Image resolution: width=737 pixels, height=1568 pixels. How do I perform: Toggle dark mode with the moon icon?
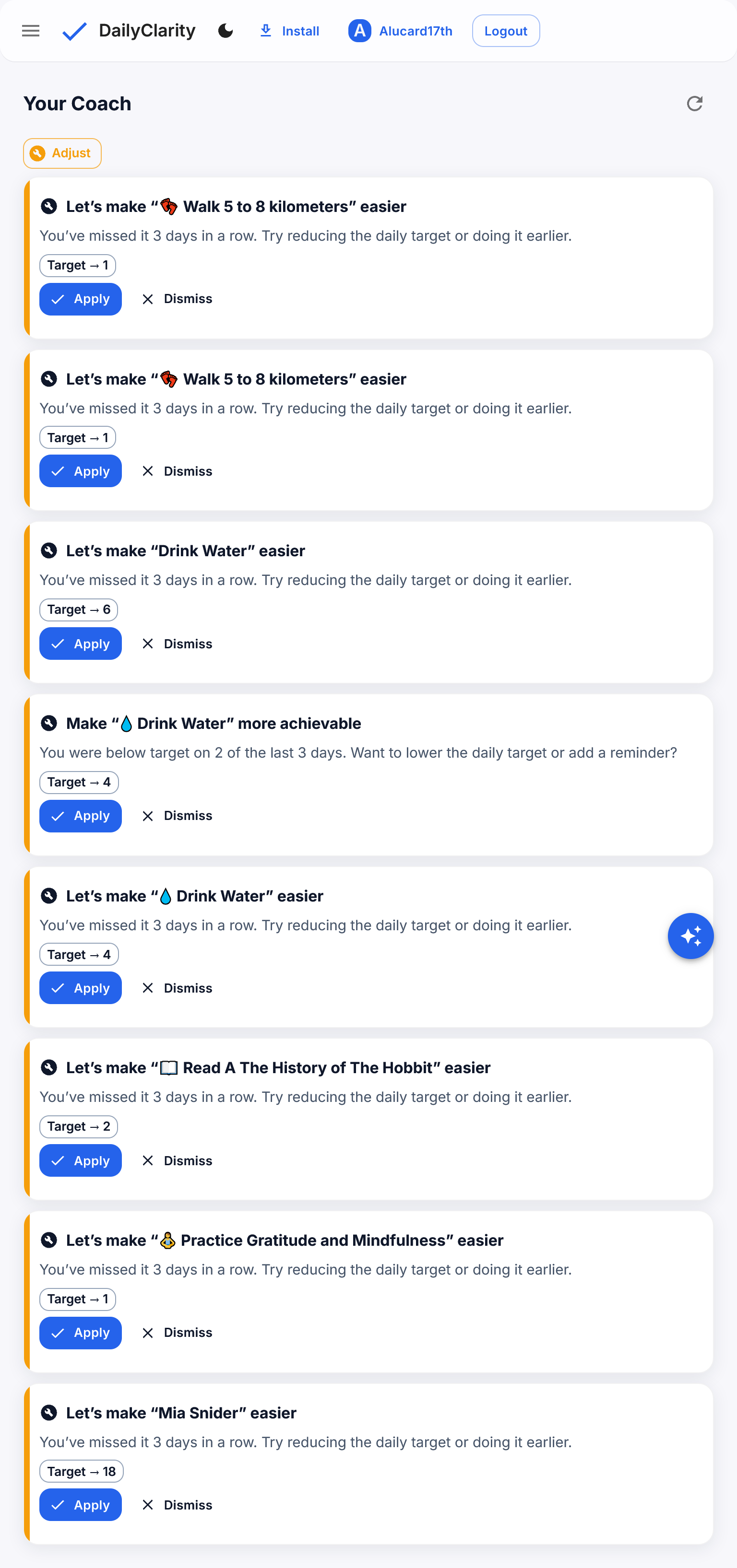click(226, 31)
